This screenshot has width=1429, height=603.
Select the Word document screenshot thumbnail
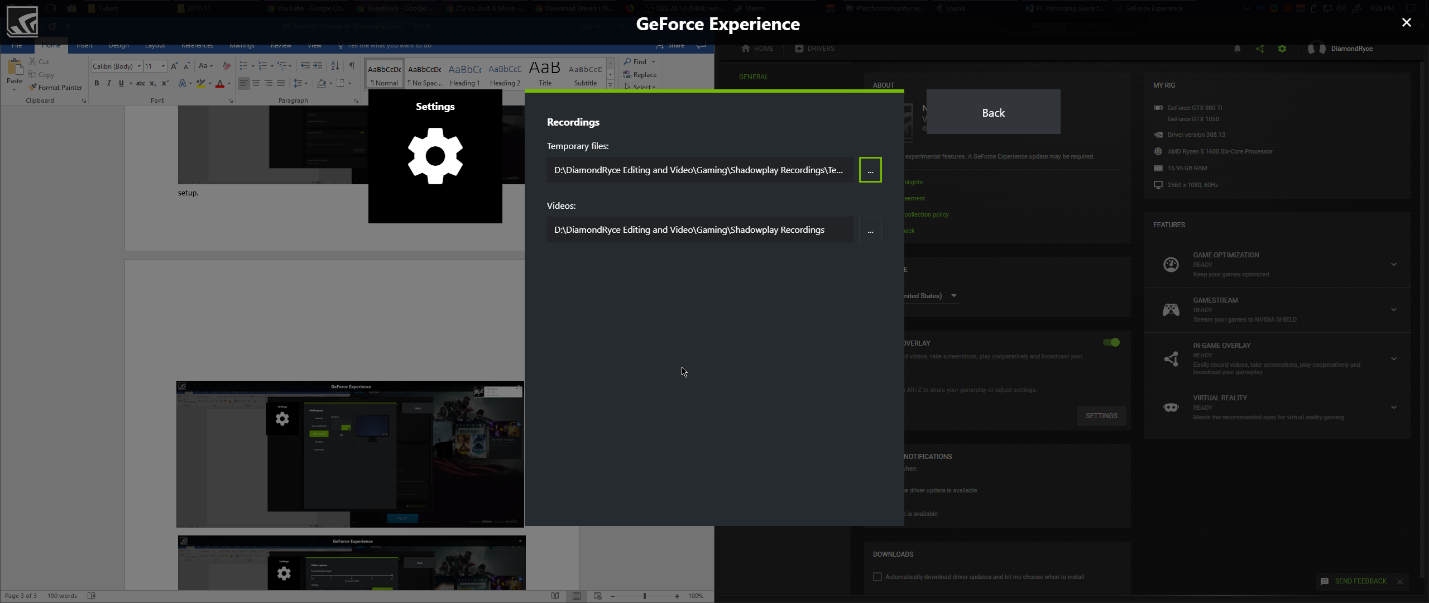(350, 454)
